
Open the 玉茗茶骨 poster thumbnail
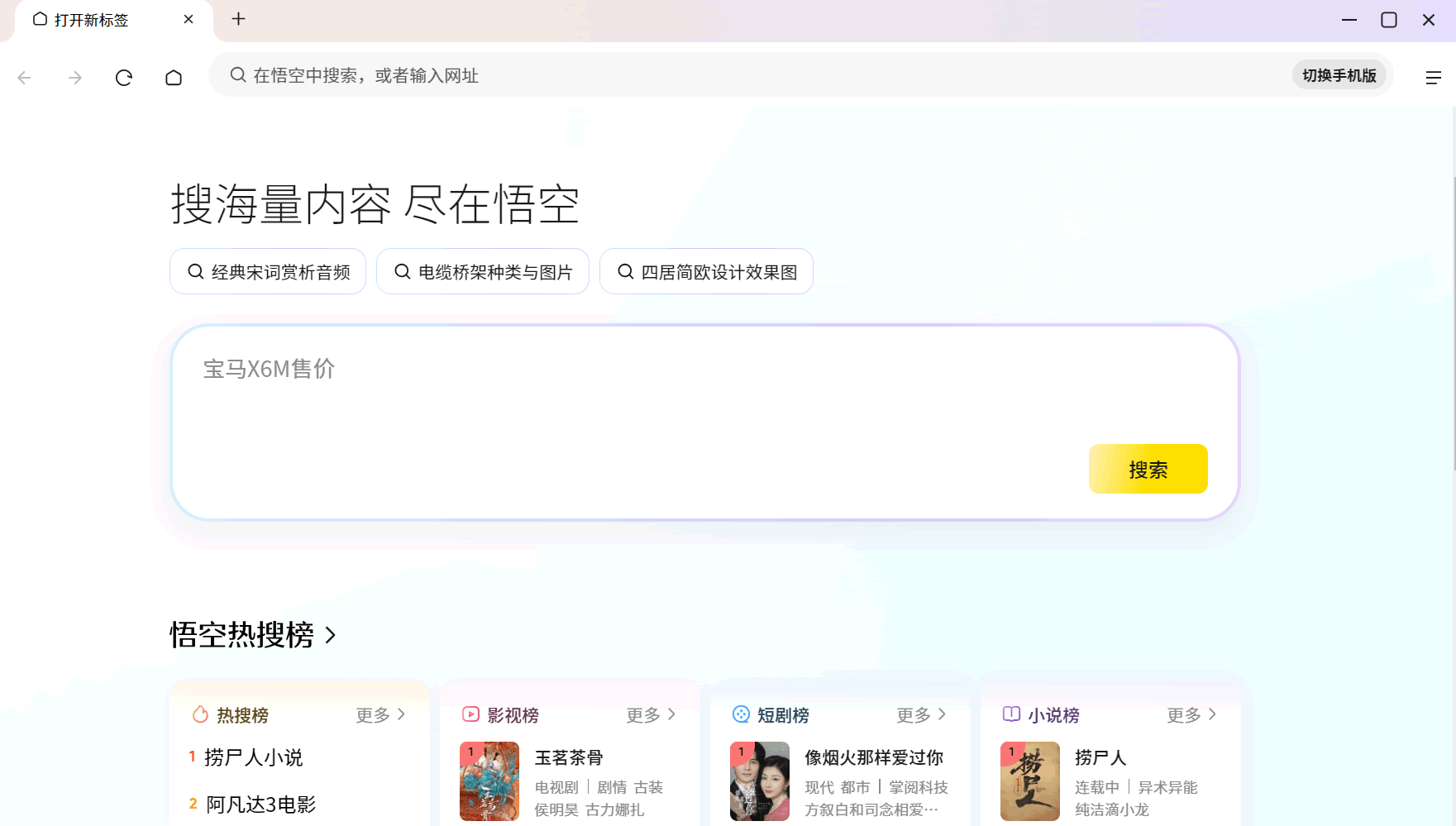coord(489,781)
